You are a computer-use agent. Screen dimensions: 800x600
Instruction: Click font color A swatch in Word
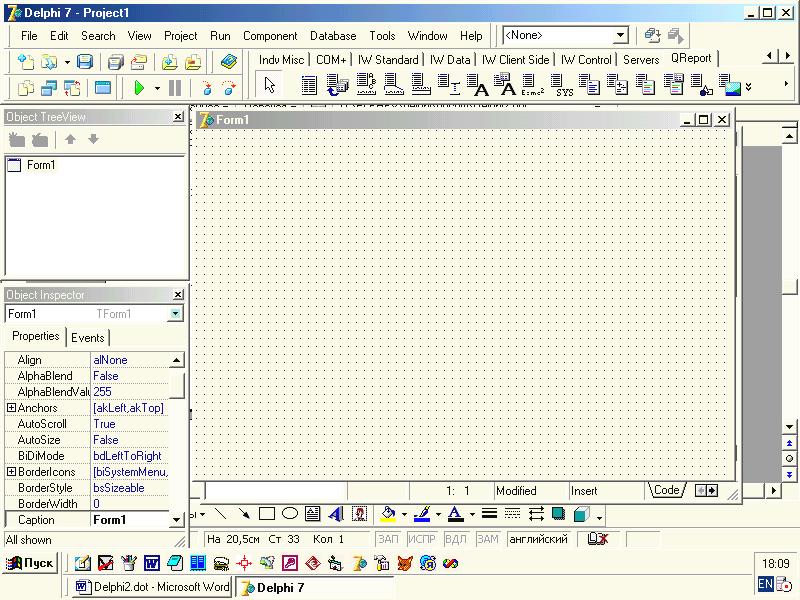point(455,513)
